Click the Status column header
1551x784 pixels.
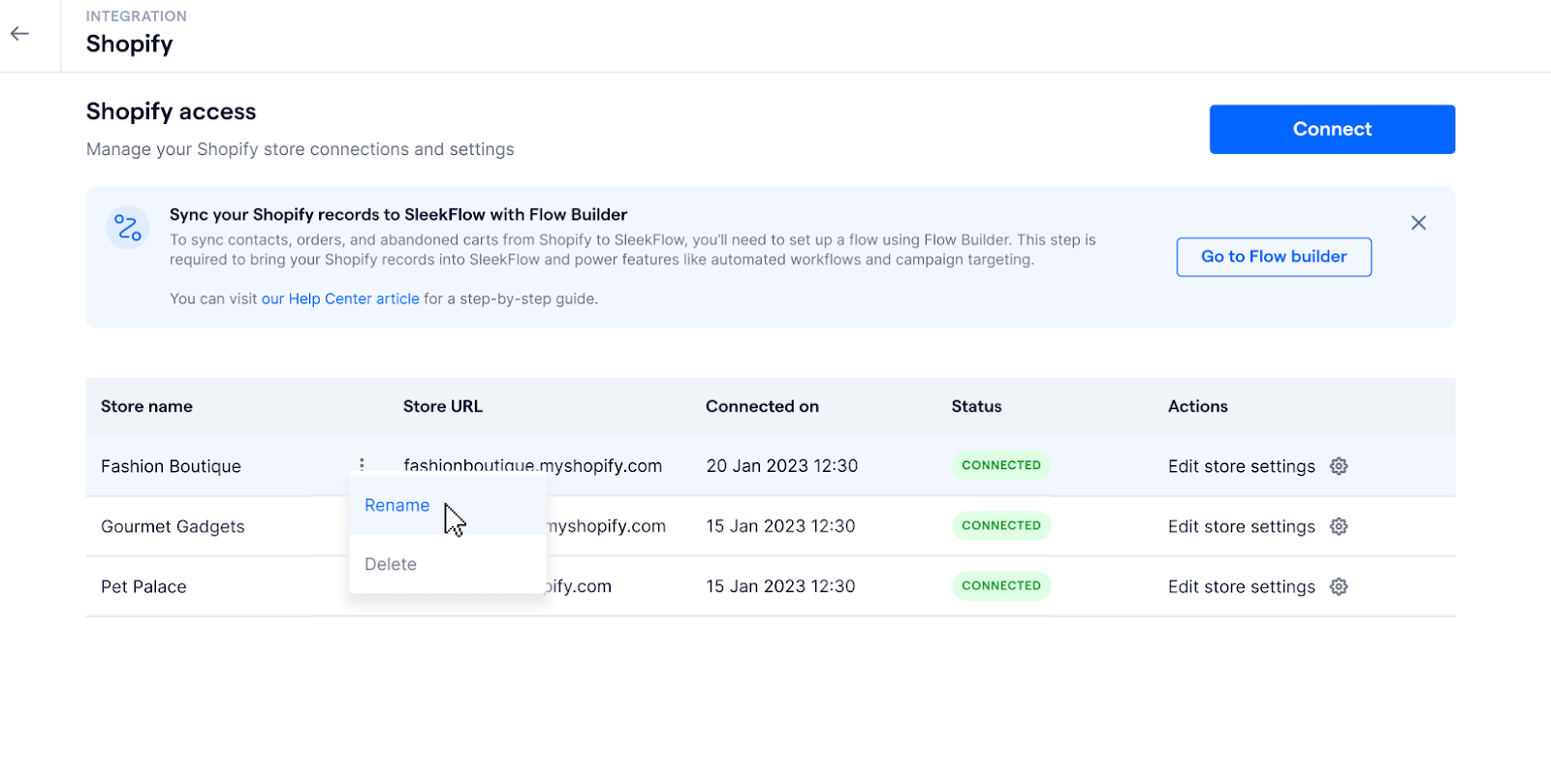tap(976, 406)
